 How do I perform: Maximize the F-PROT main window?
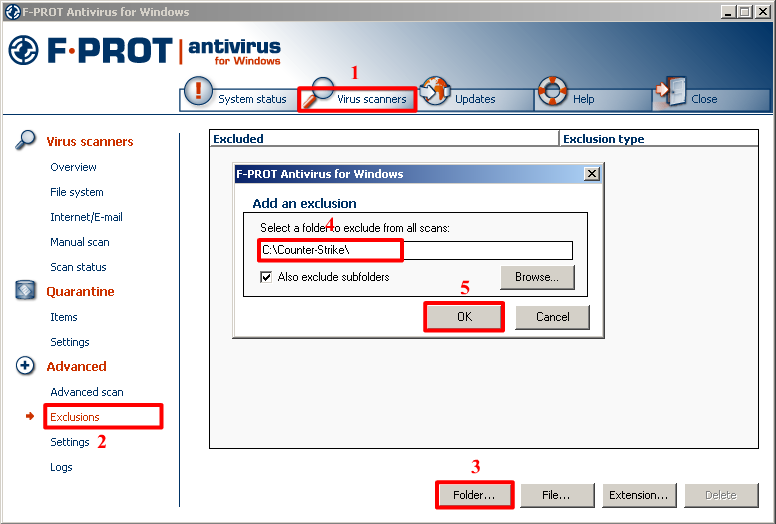coord(744,11)
